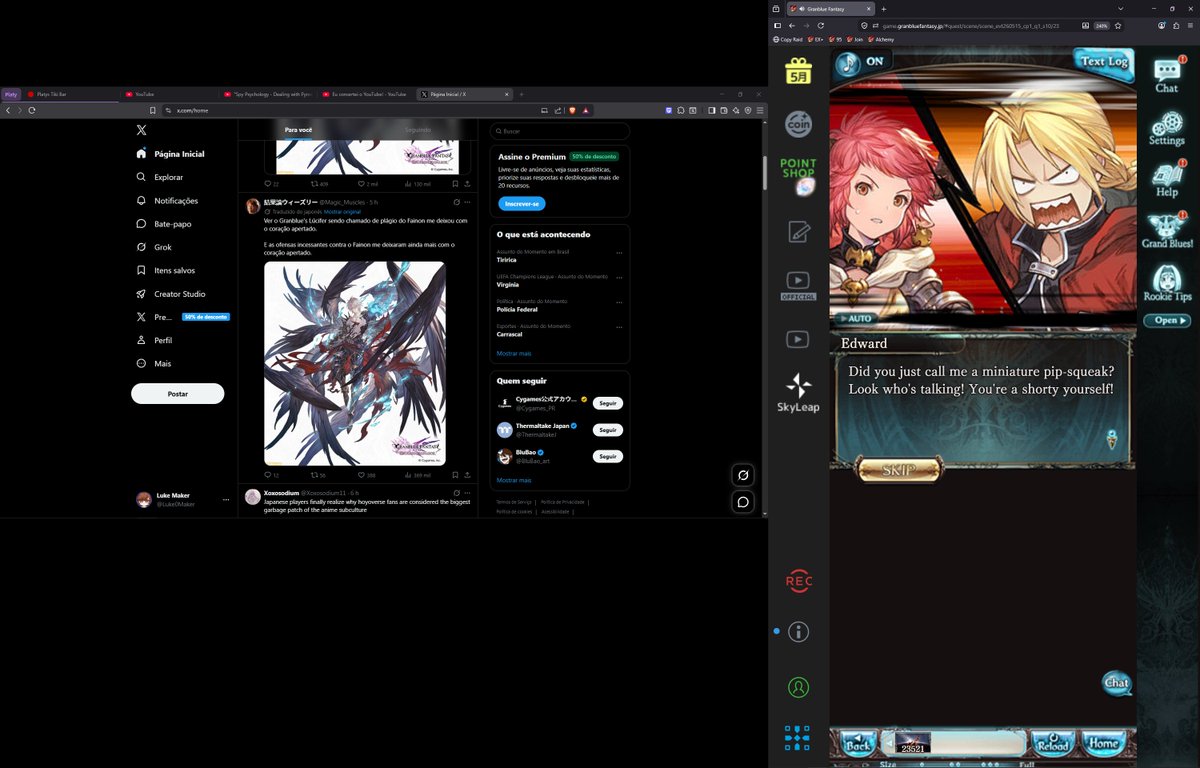Click the Reload button in Granblue footer
1200x768 pixels.
[1052, 744]
